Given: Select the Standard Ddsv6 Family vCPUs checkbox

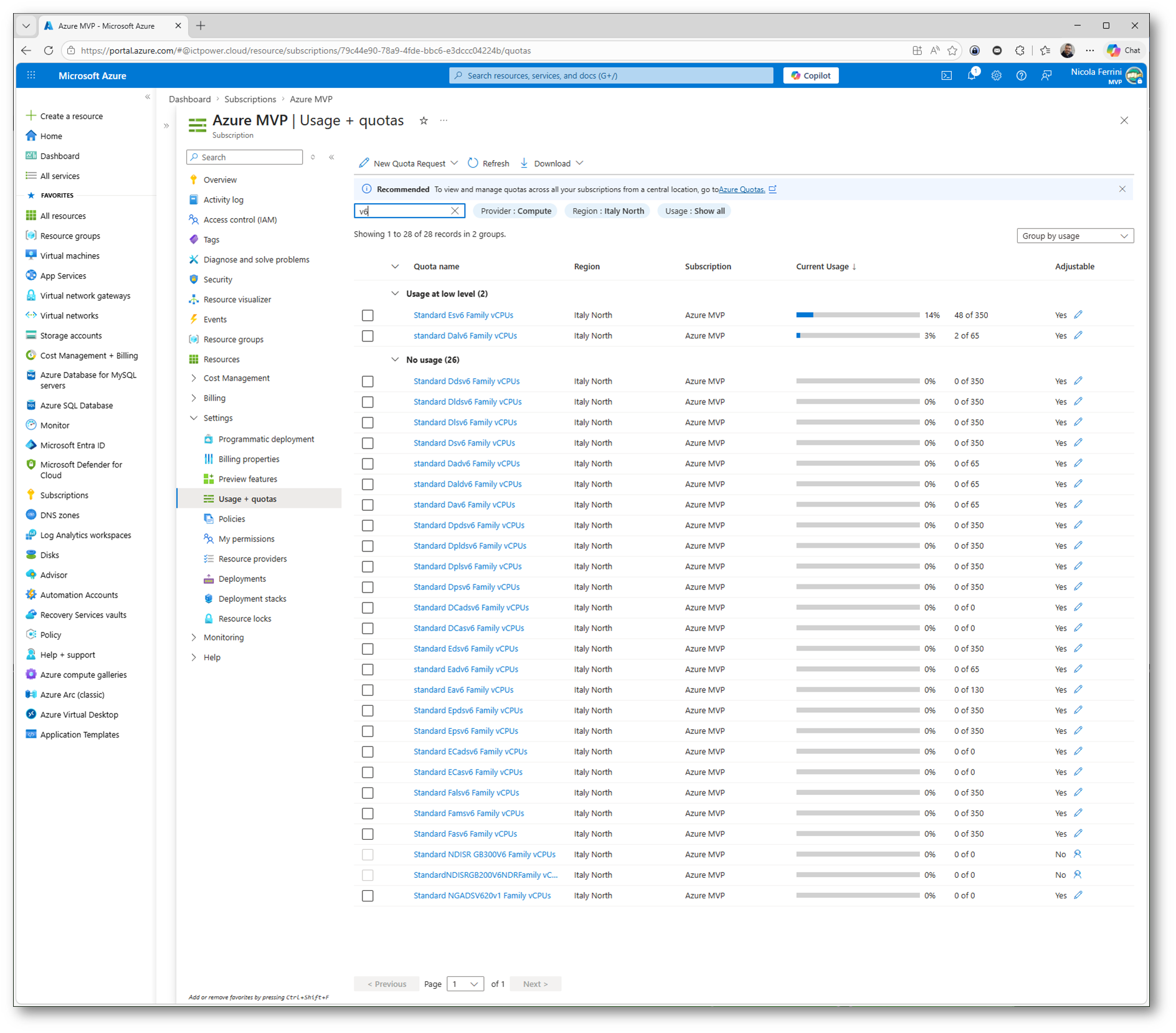Looking at the screenshot, I should (367, 381).
